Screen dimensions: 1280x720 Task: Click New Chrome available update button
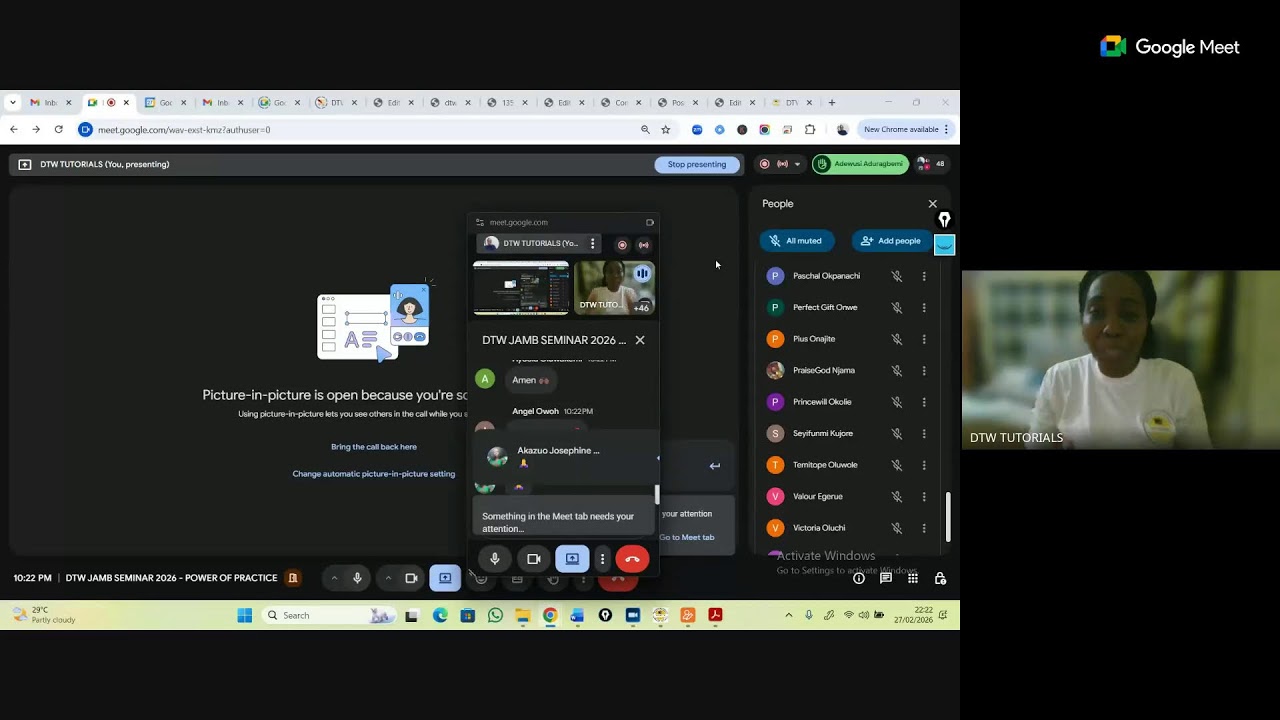pos(907,130)
